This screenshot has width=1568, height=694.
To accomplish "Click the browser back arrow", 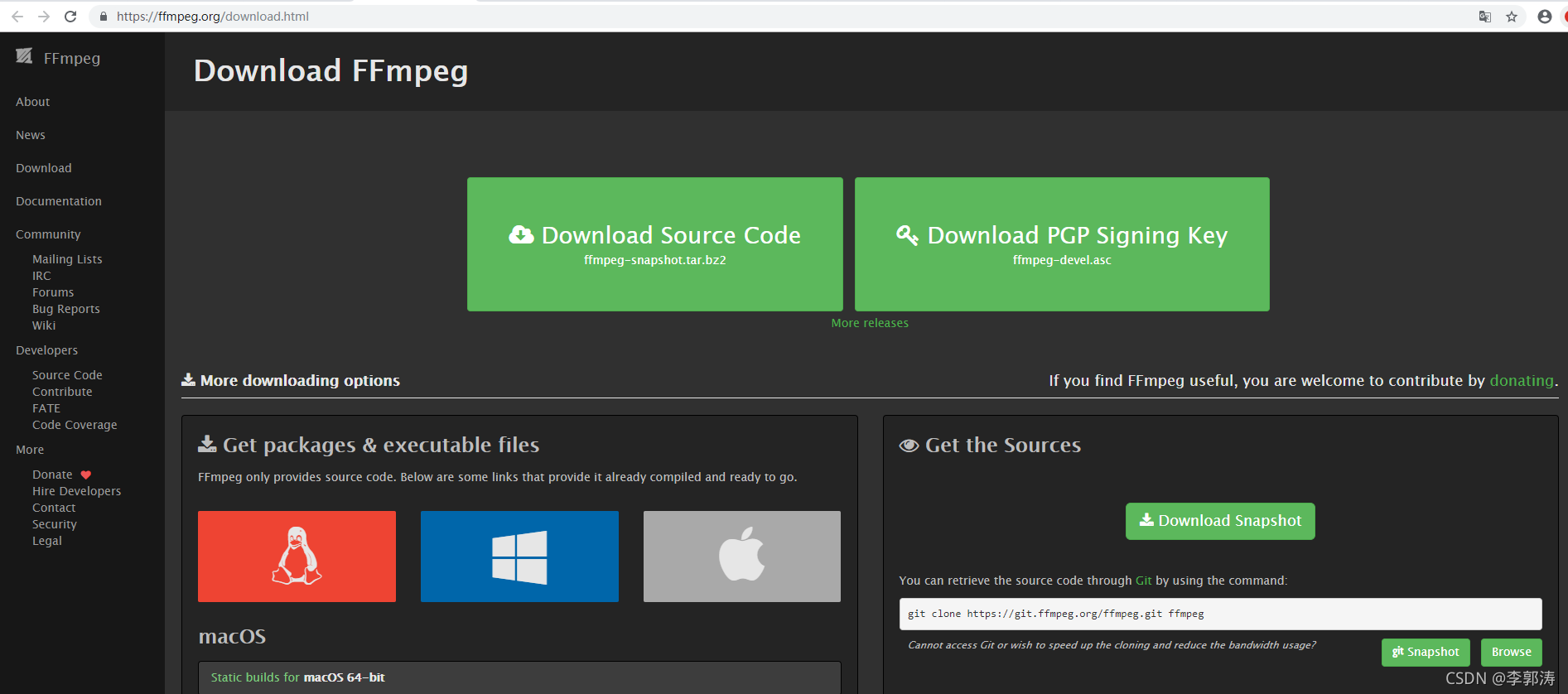I will 17,17.
